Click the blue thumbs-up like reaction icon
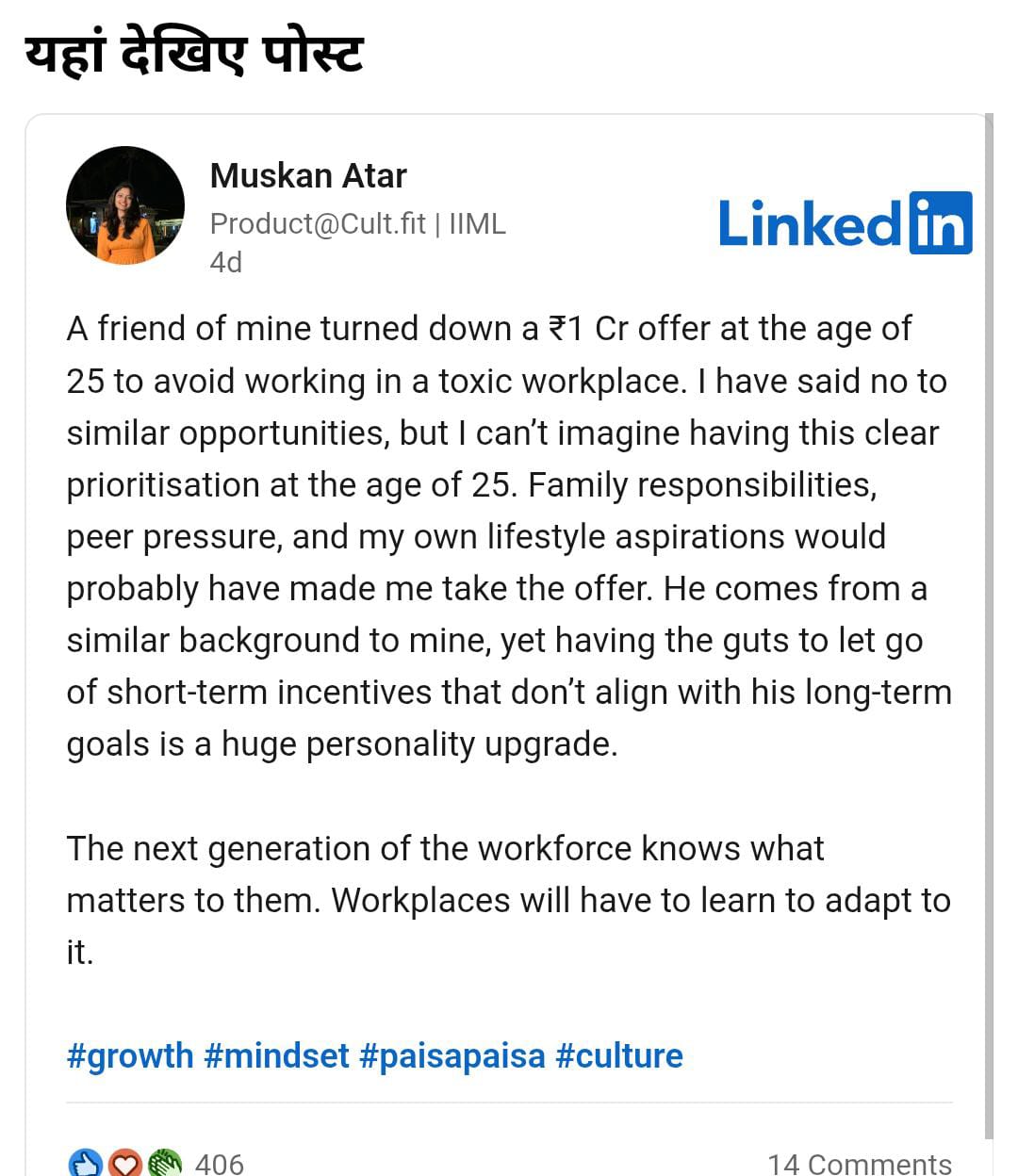Viewport: 1018px width, 1176px height. coord(85,1163)
